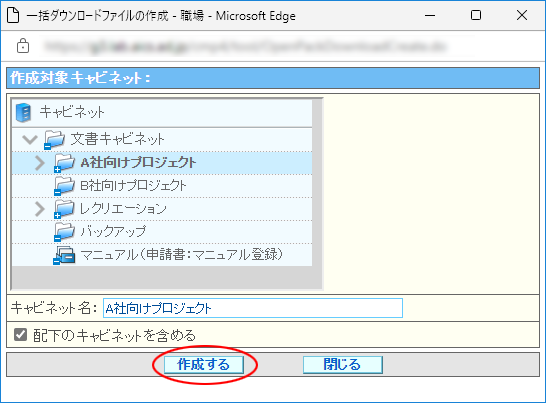Expand the レクリエーション tree node

[40, 209]
